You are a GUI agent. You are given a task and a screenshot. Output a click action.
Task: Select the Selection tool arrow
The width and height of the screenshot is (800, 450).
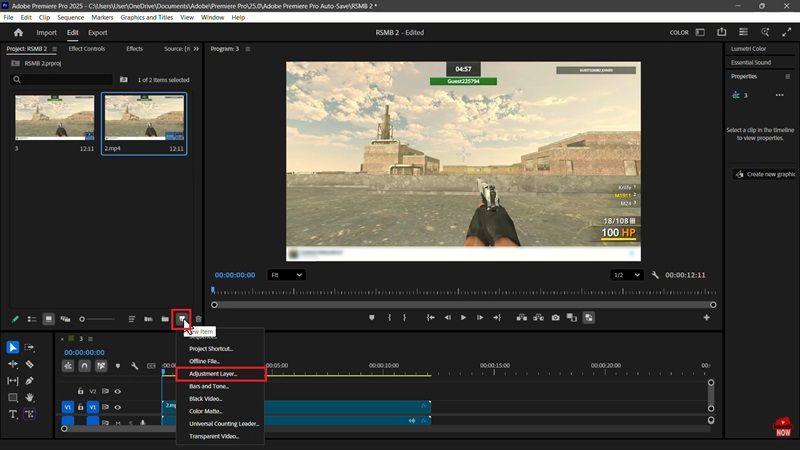(x=13, y=347)
